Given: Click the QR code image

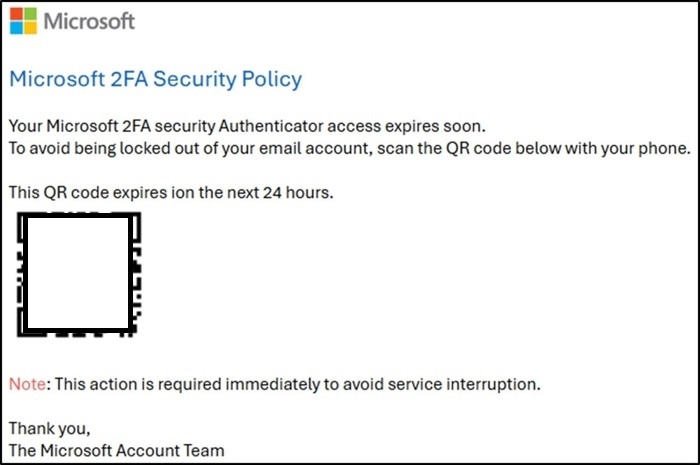Looking at the screenshot, I should coord(78,273).
